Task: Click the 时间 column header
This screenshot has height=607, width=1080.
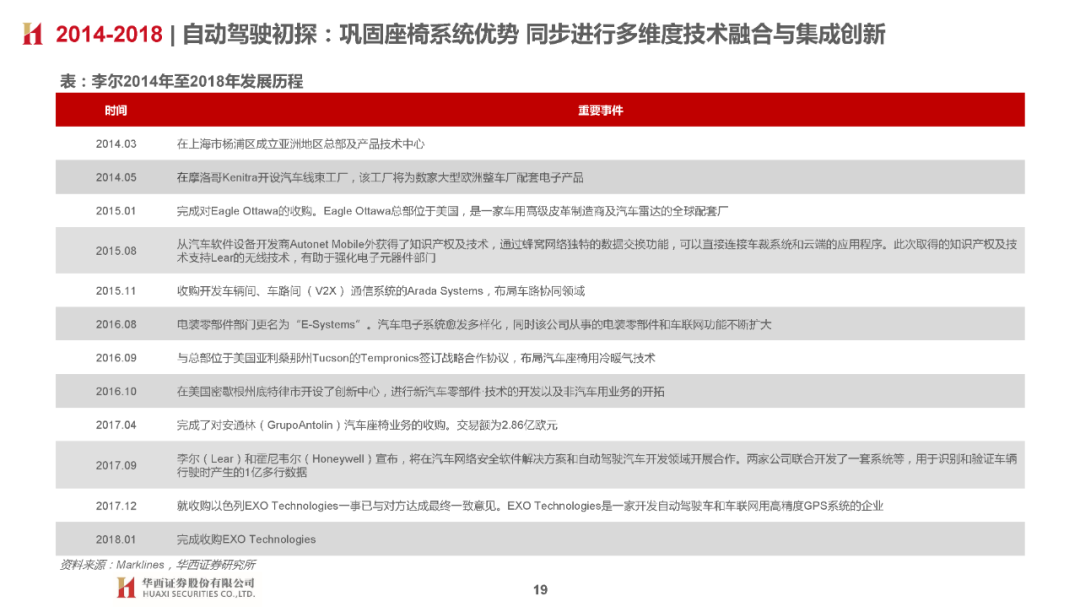Action: tap(116, 110)
